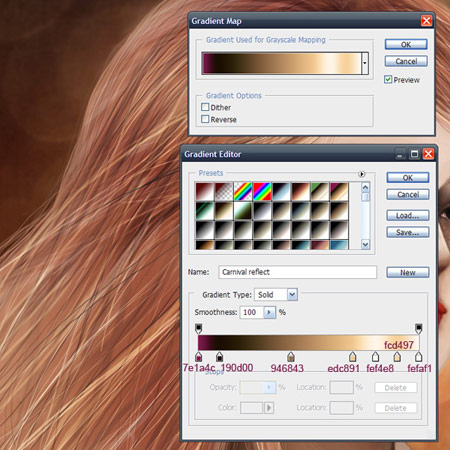Select the 946843 color stop marker
This screenshot has height=450, width=450.
291,356
